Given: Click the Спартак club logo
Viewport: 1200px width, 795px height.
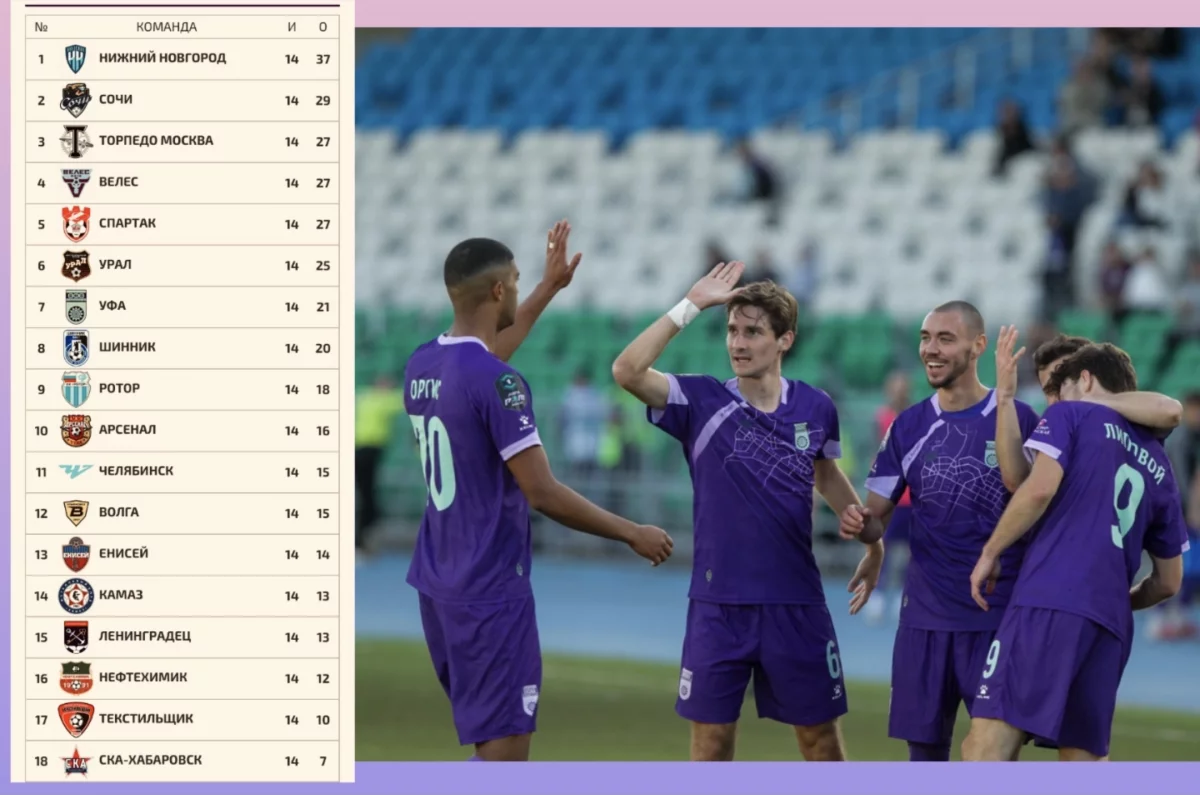Looking at the screenshot, I should (x=75, y=224).
